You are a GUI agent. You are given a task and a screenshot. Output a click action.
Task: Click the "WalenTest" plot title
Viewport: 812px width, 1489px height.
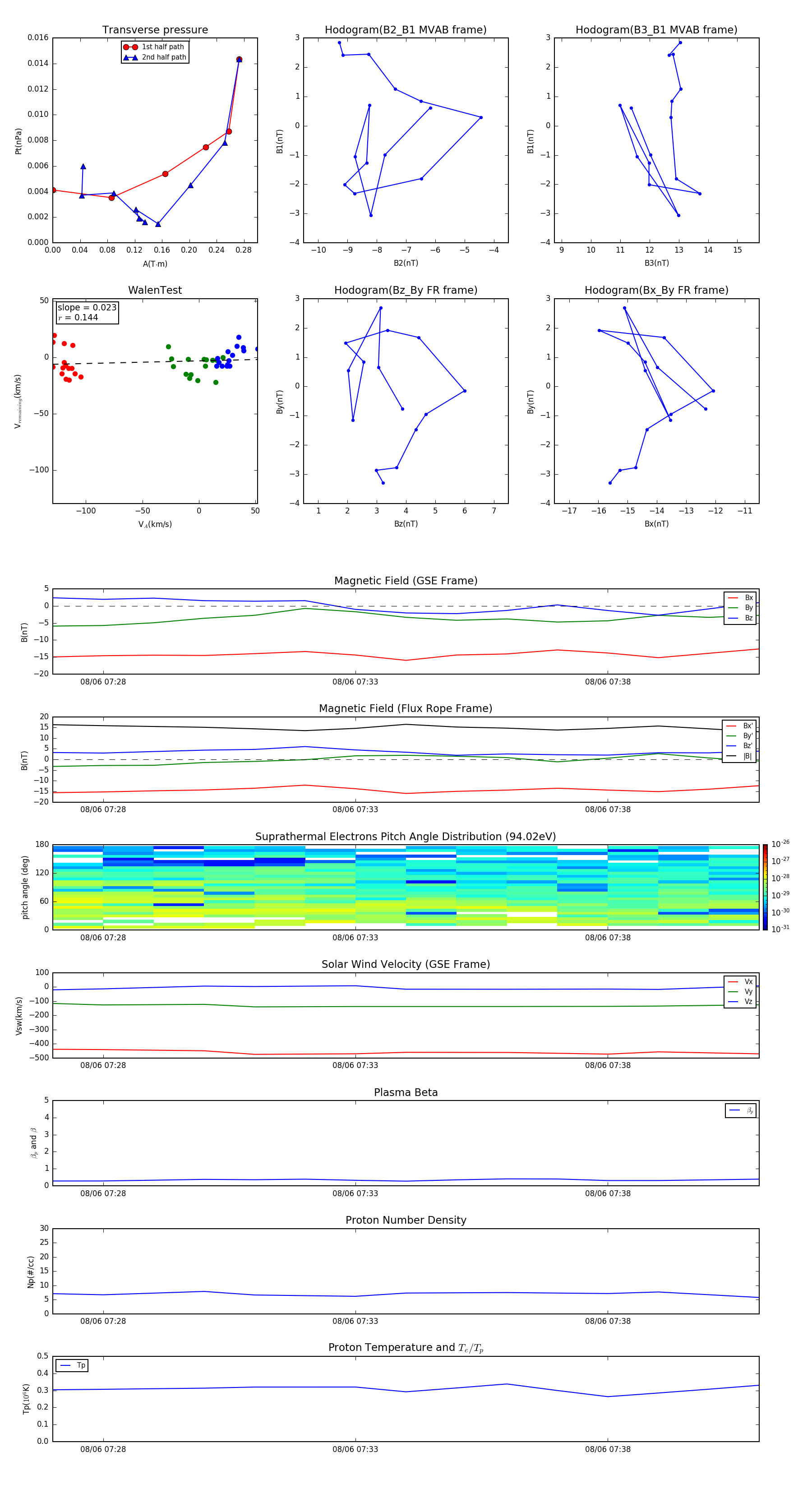(x=155, y=290)
